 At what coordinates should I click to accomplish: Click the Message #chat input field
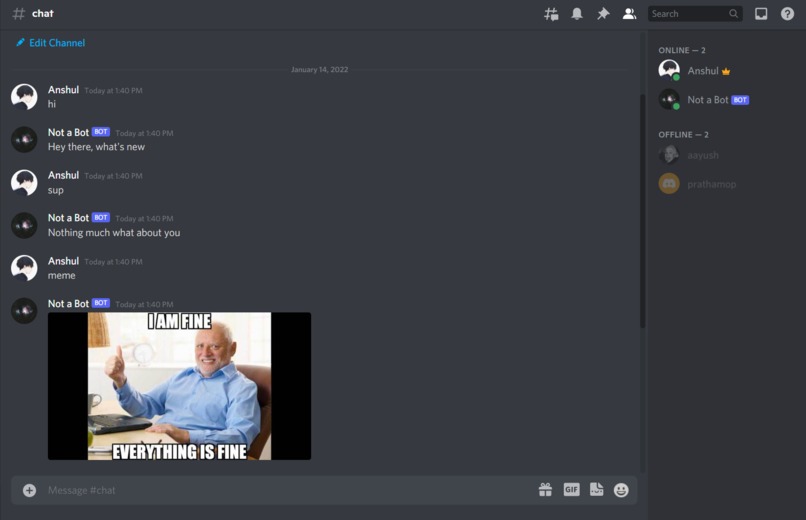pyautogui.click(x=288, y=490)
